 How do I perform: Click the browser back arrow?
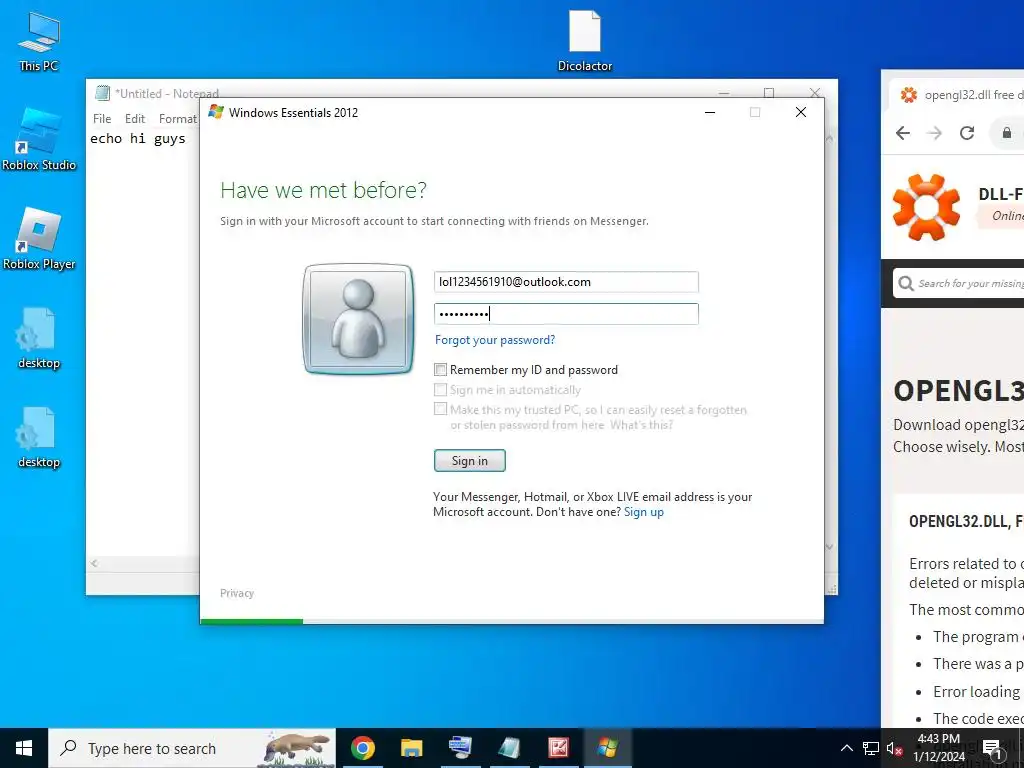click(x=903, y=133)
